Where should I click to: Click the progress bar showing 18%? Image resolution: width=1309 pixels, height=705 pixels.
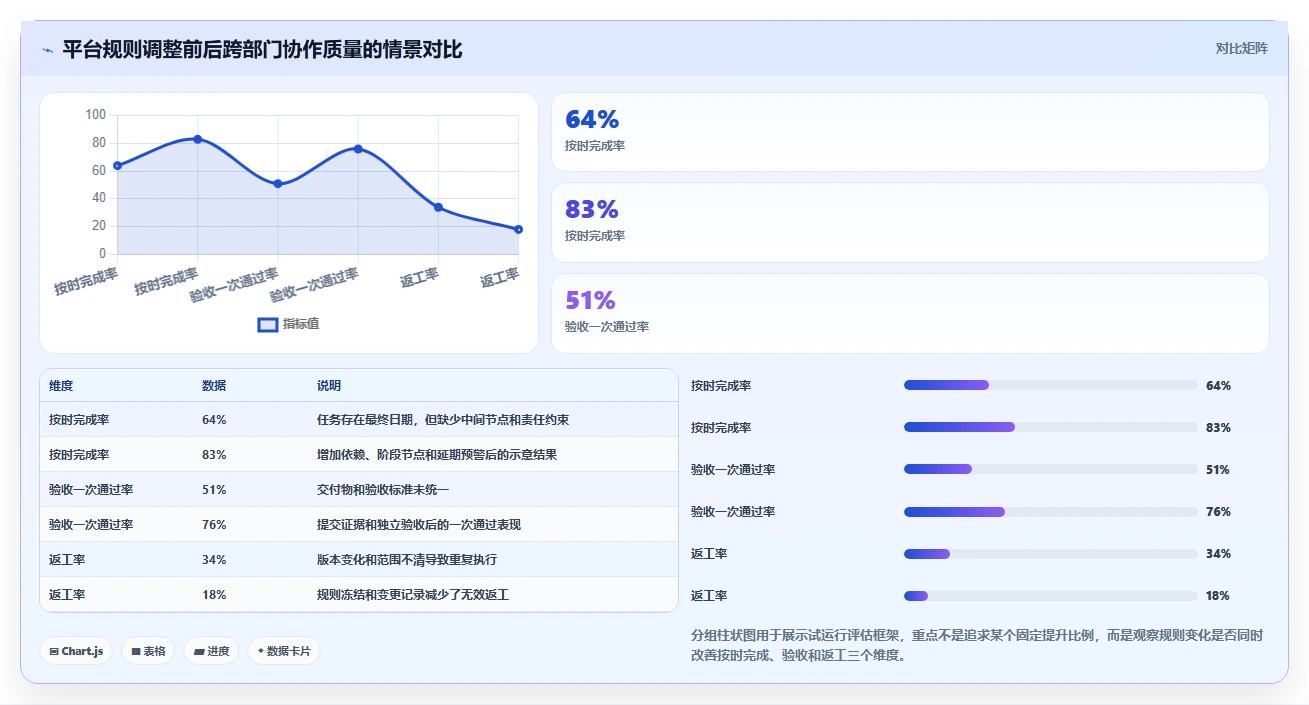point(1050,595)
